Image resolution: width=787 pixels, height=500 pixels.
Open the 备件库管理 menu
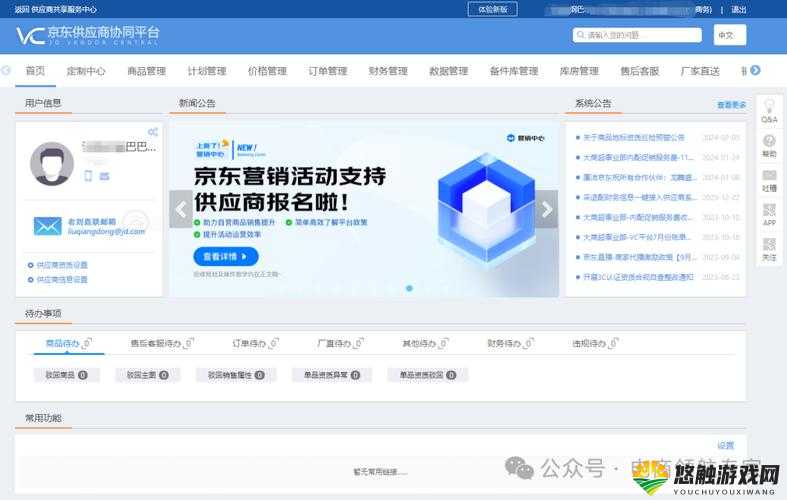coord(514,71)
